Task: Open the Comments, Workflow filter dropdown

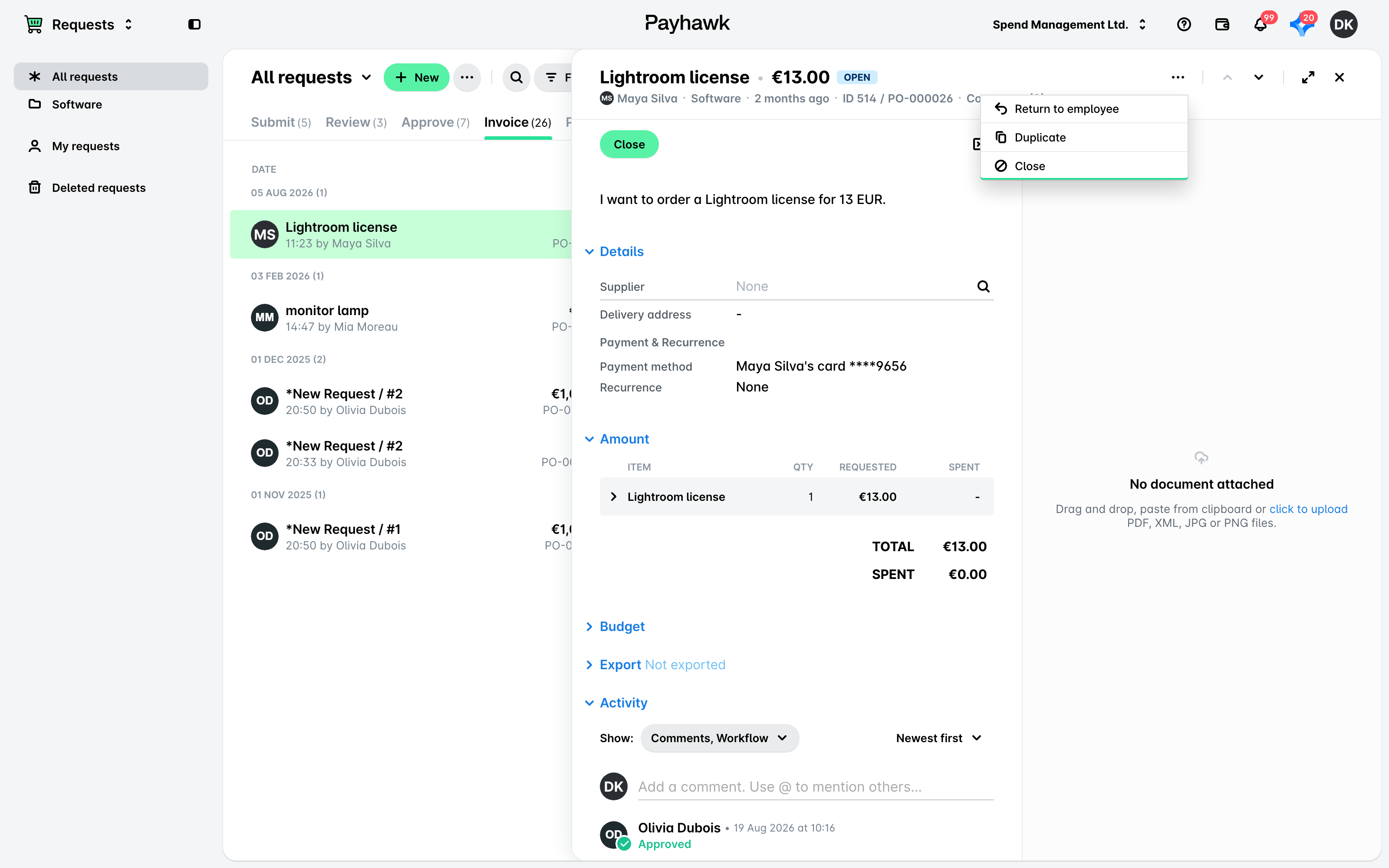Action: tap(719, 738)
